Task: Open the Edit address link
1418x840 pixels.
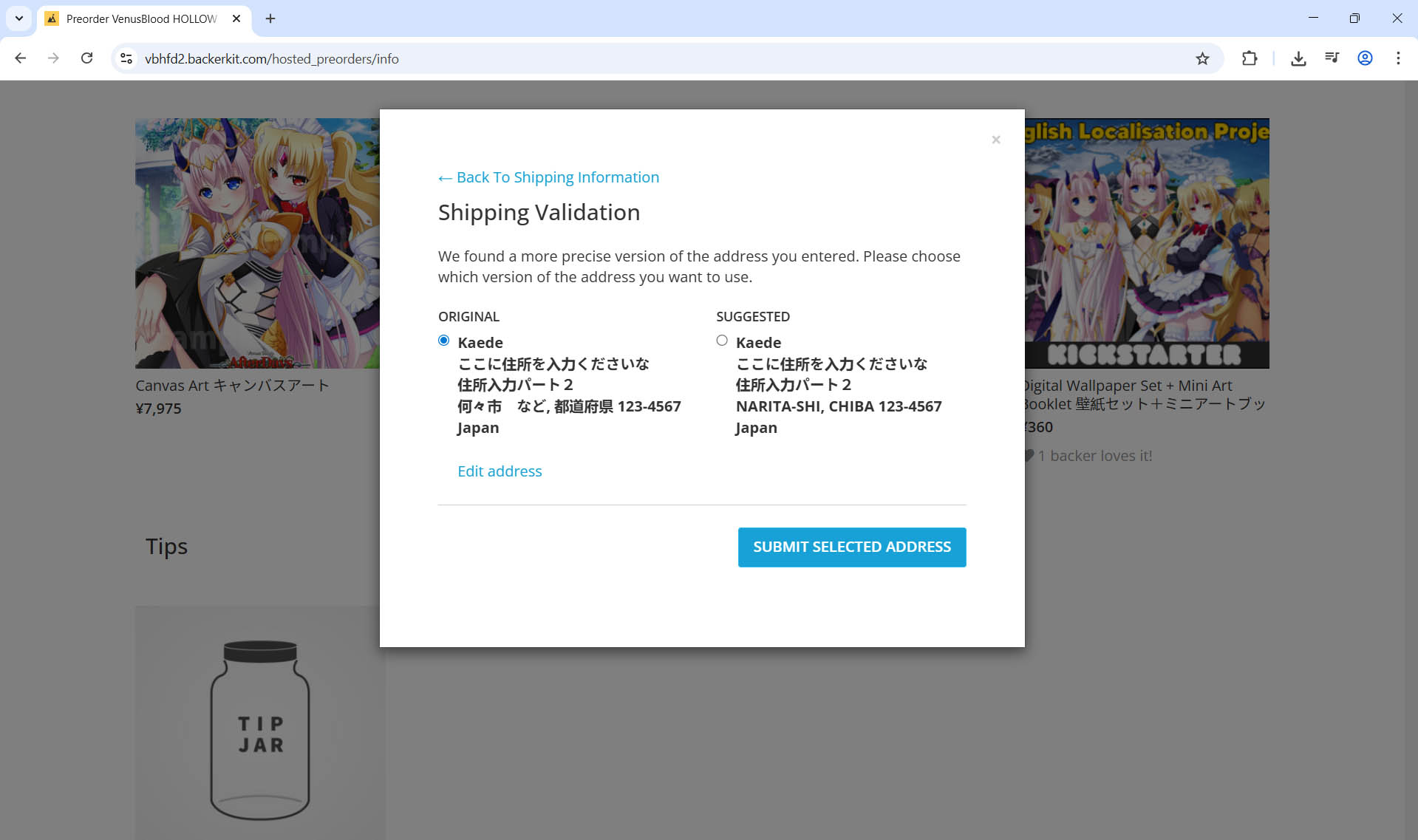Action: point(500,471)
